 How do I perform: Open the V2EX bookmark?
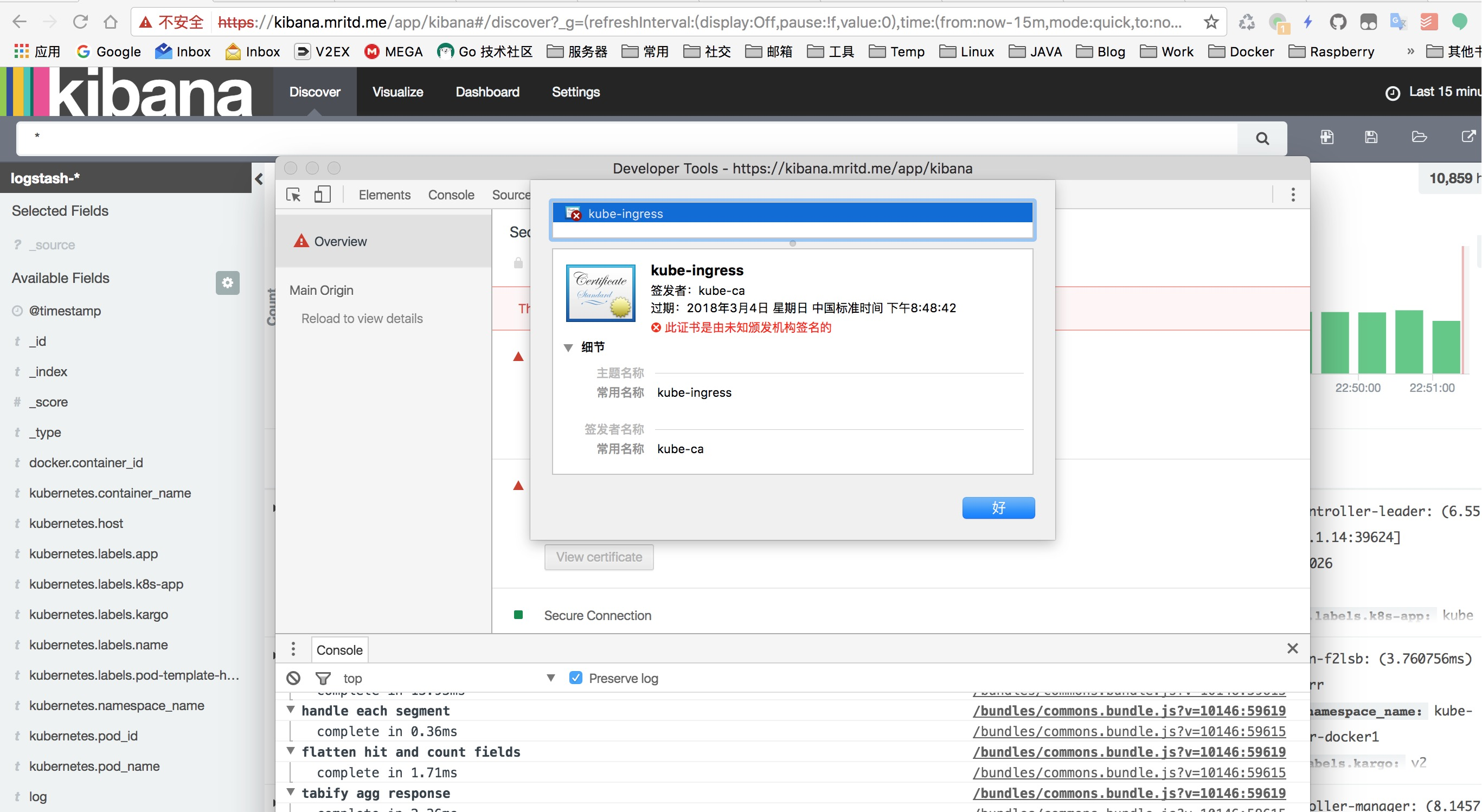point(322,51)
